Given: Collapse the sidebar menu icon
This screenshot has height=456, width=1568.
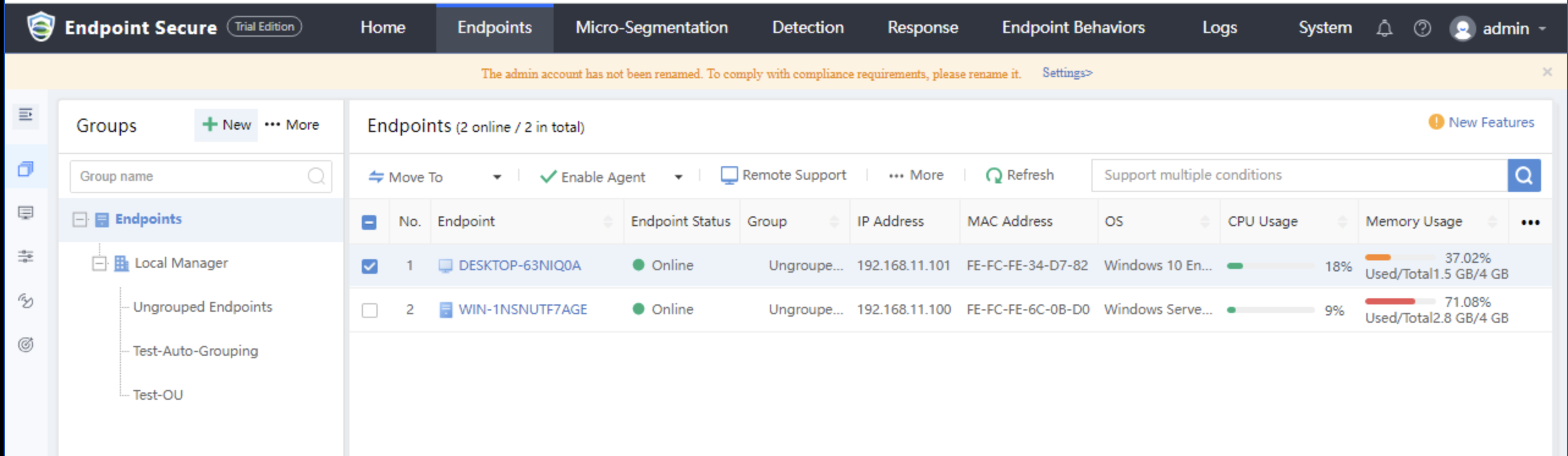Looking at the screenshot, I should click(x=26, y=115).
